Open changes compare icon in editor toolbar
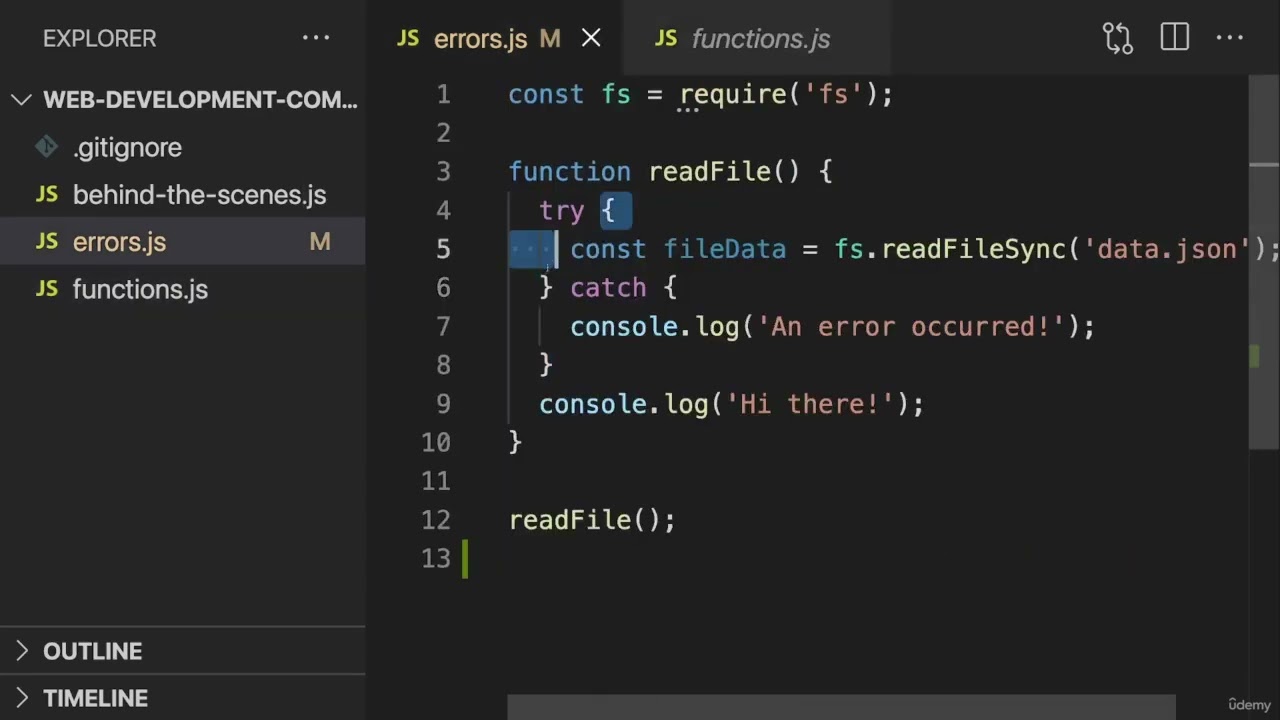Viewport: 1280px width, 720px height. (x=1117, y=38)
